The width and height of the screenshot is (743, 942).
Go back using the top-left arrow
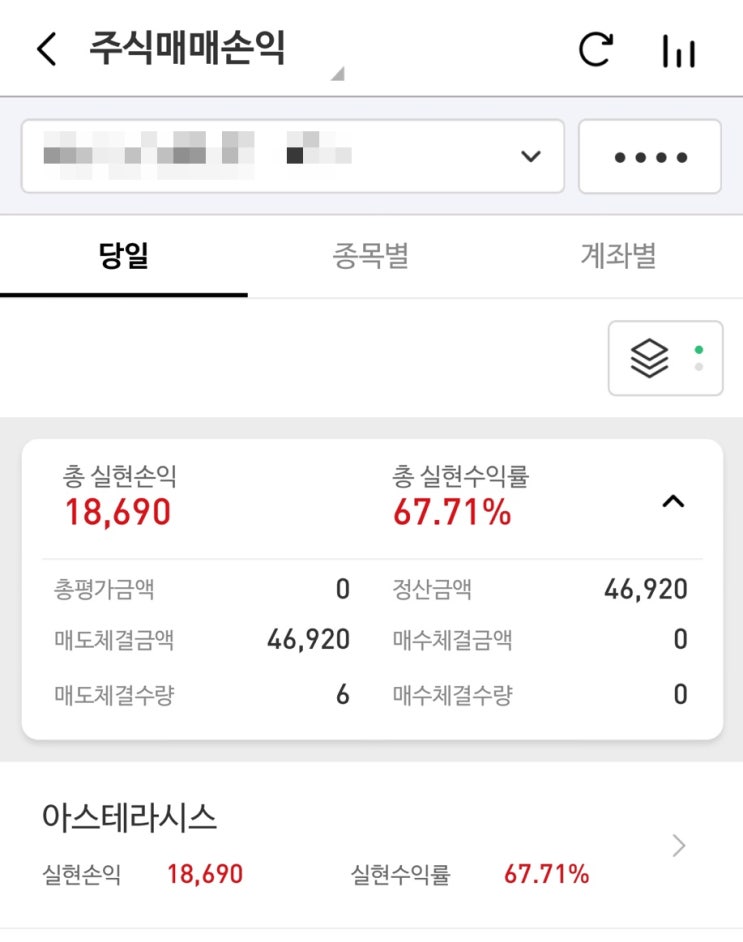click(47, 49)
